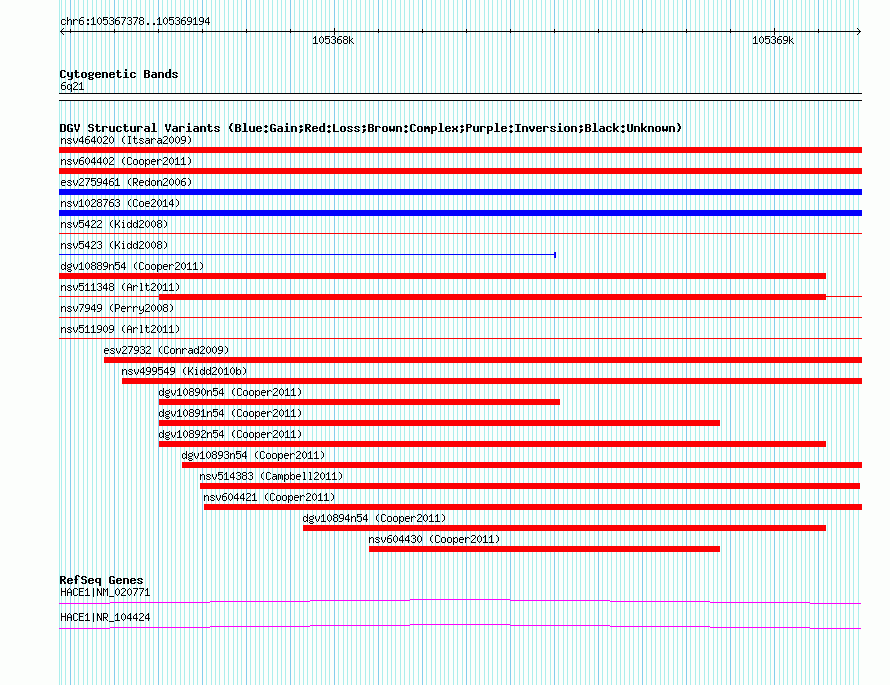This screenshot has height=685, width=890.
Task: Click the 105368k ruler marker
Action: tap(333, 40)
